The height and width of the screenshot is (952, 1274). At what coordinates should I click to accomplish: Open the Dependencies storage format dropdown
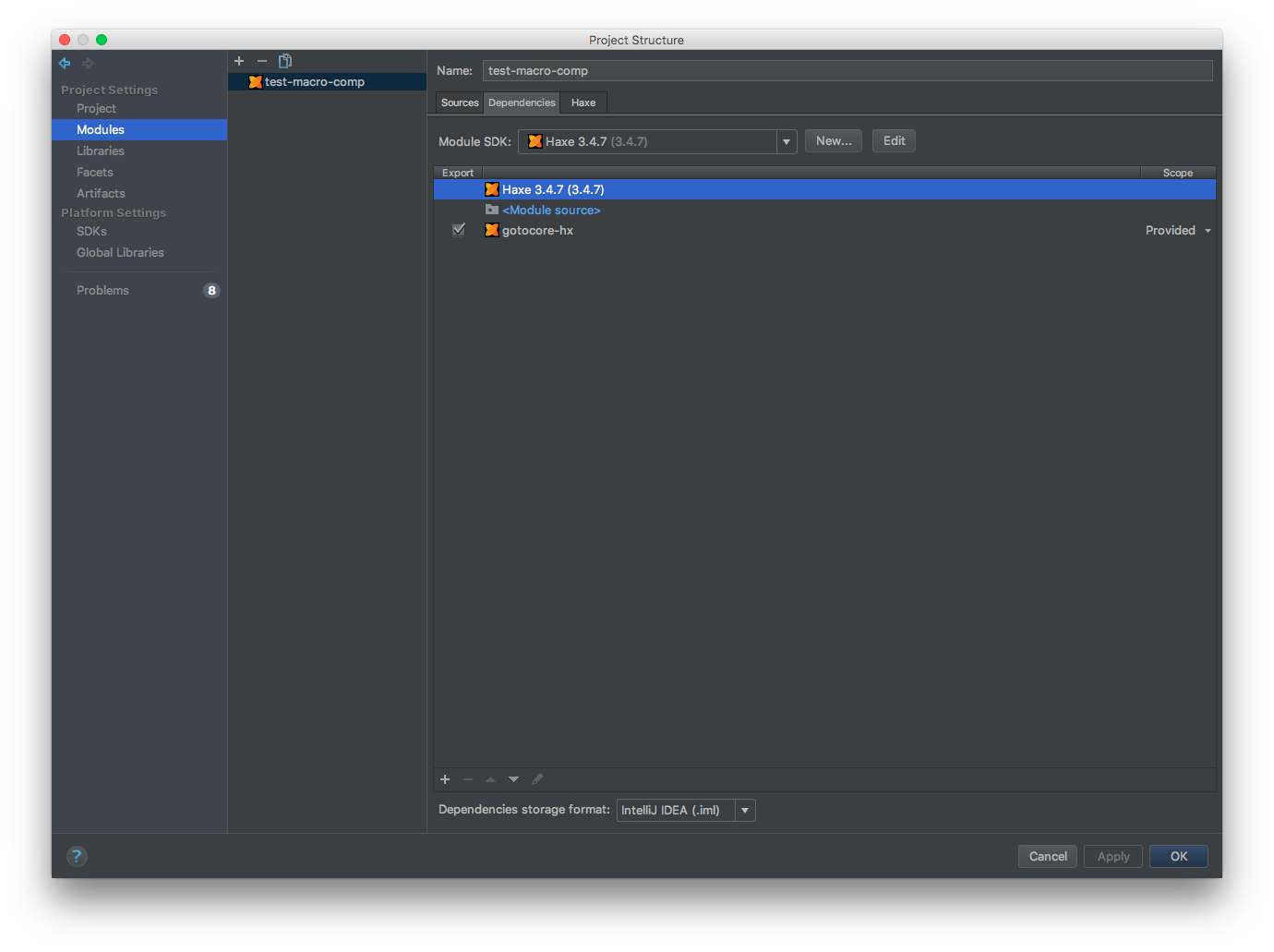coord(745,810)
